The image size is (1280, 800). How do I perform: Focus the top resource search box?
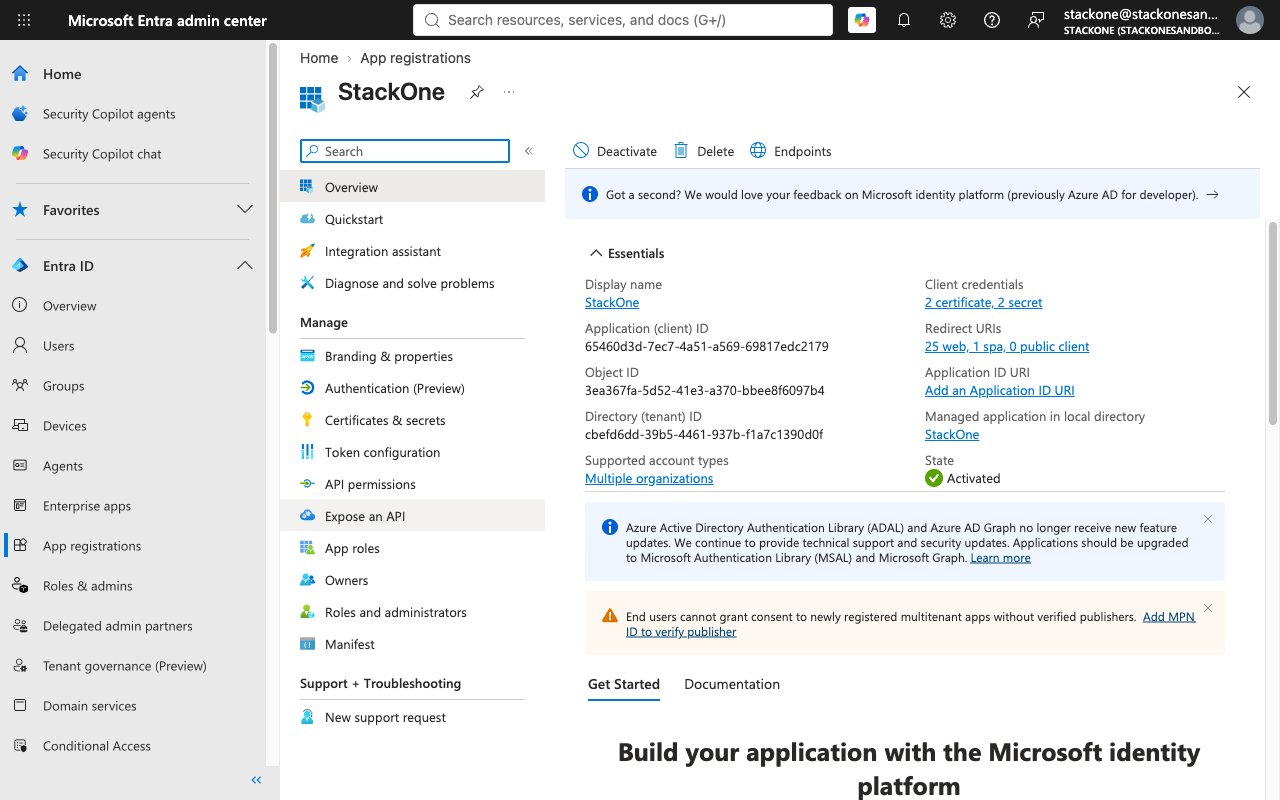coord(623,20)
